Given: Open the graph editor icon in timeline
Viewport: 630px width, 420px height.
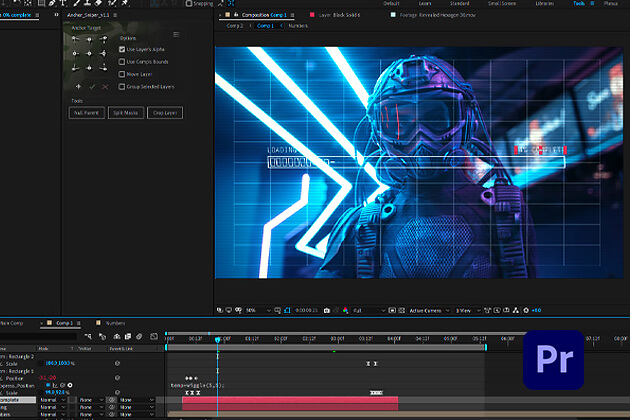Looking at the screenshot, I should click(x=154, y=336).
